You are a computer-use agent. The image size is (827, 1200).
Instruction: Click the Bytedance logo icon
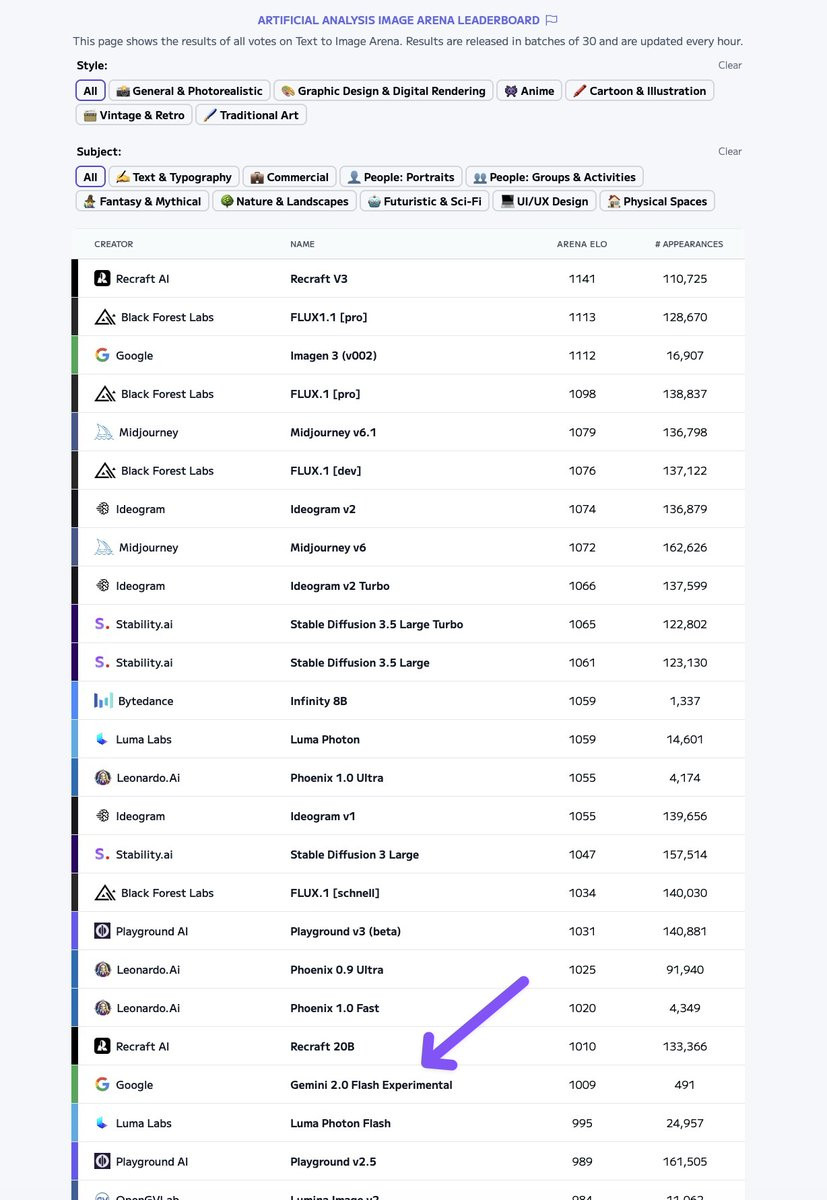(x=103, y=701)
